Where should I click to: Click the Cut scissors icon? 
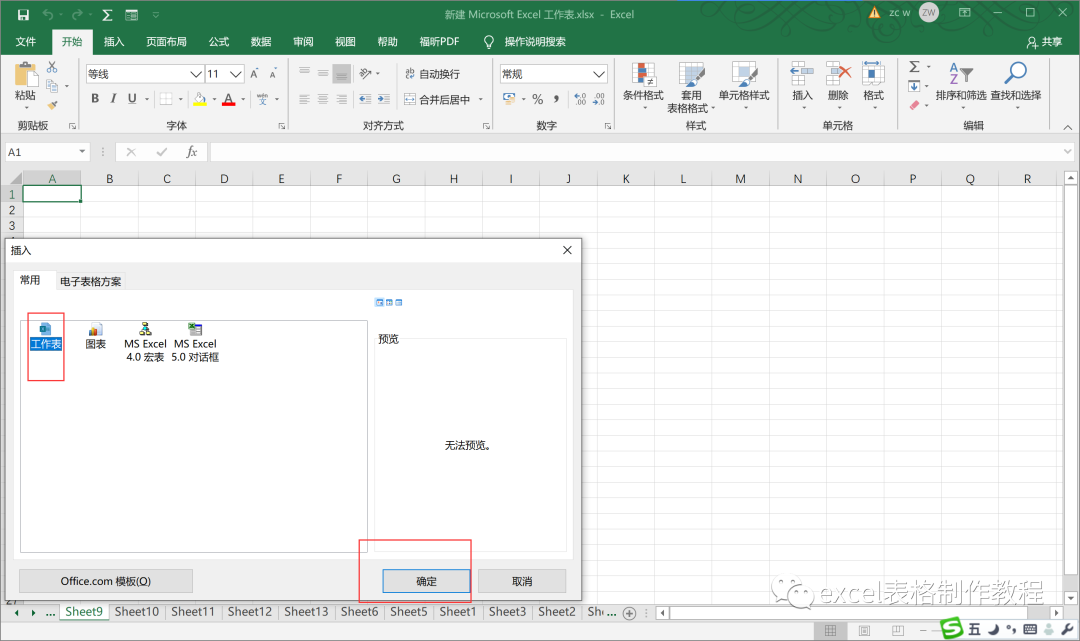(x=52, y=67)
